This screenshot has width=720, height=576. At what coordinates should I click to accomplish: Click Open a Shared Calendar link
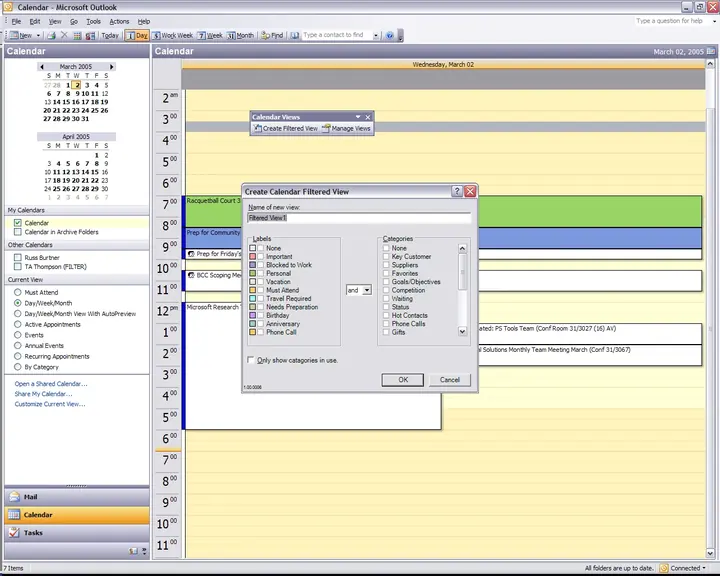[51, 384]
